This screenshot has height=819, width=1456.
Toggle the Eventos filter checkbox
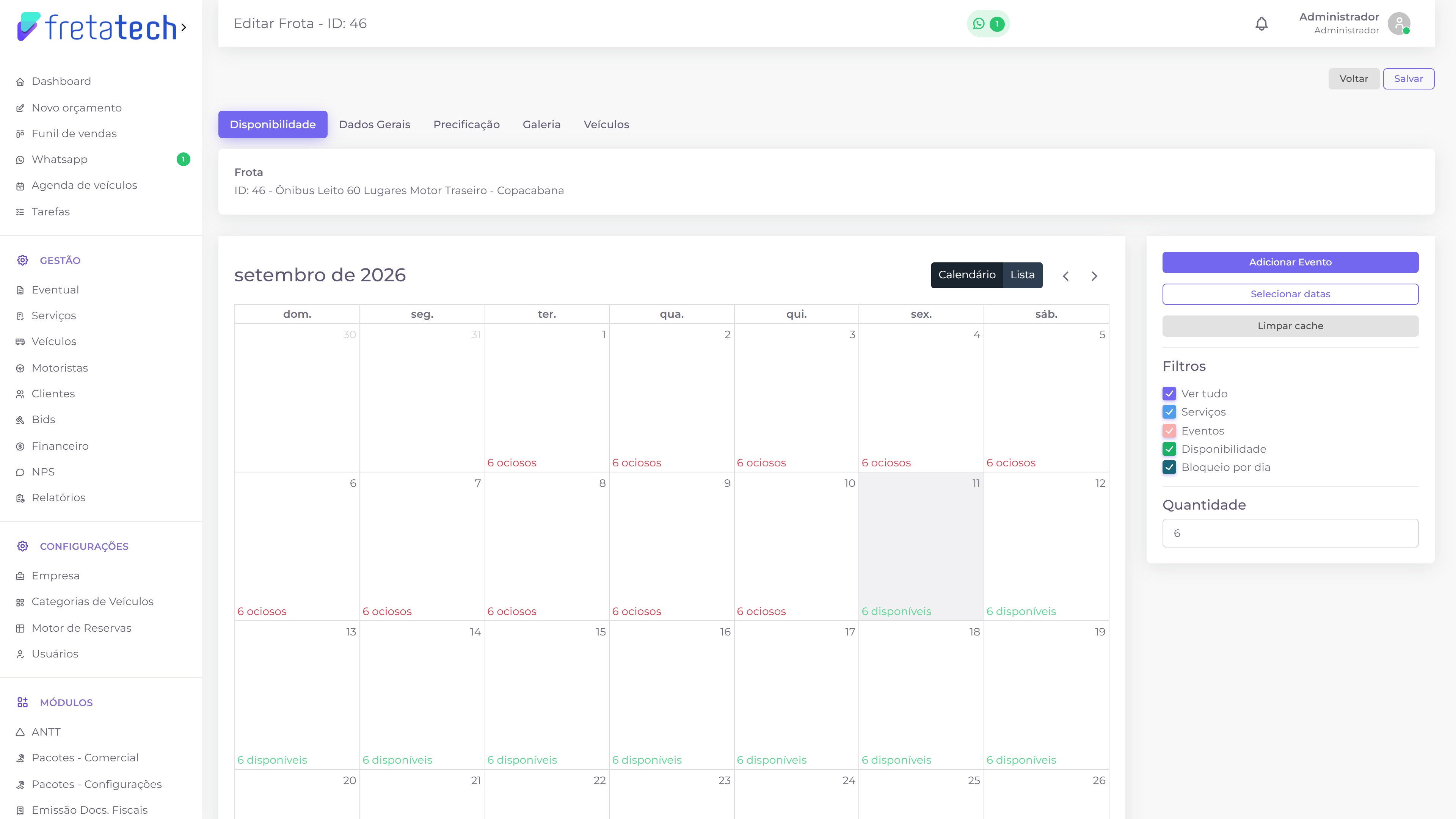pyautogui.click(x=1169, y=431)
